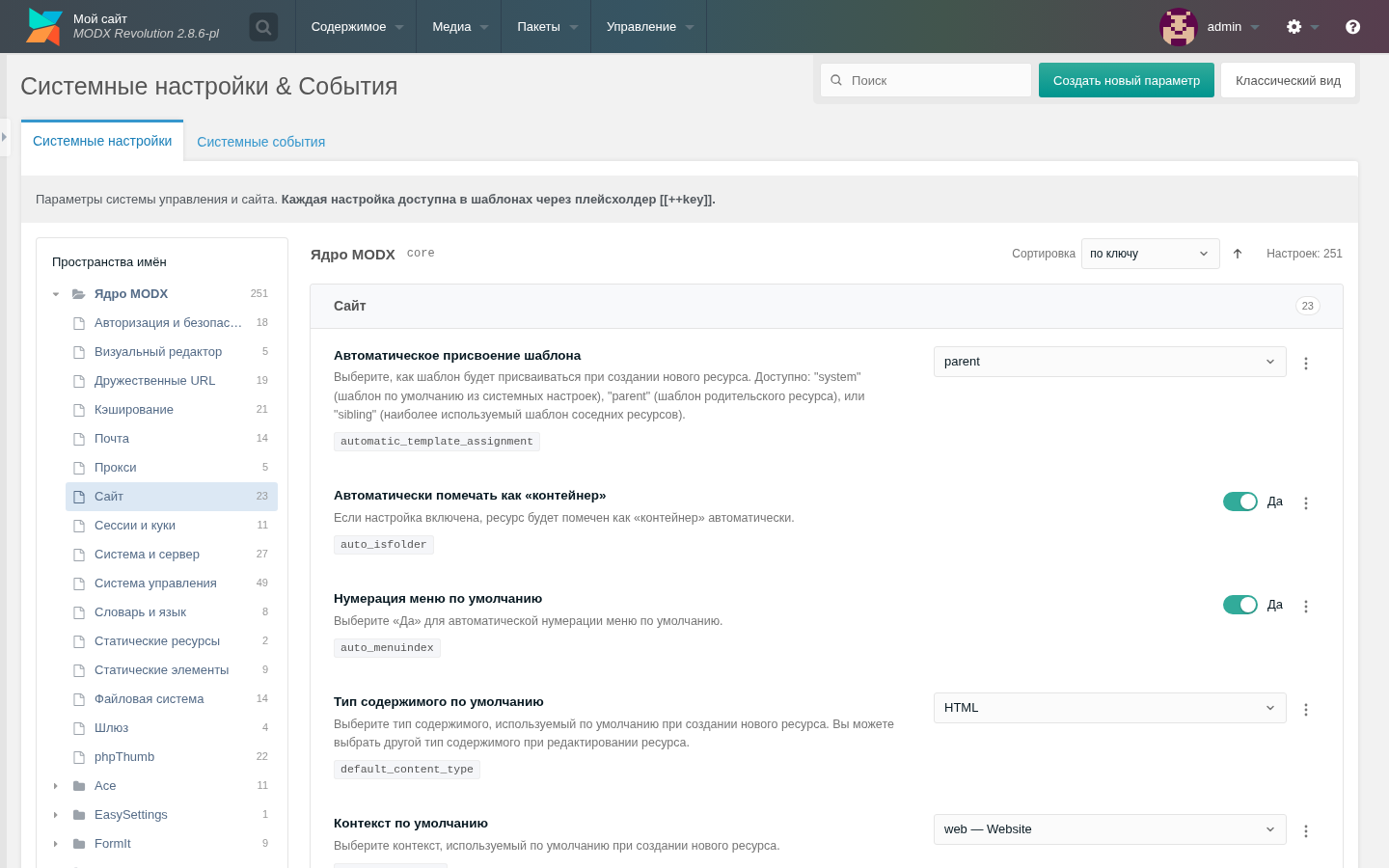Expand the left sidebar panel handle
The height and width of the screenshot is (868, 1389).
point(4,137)
